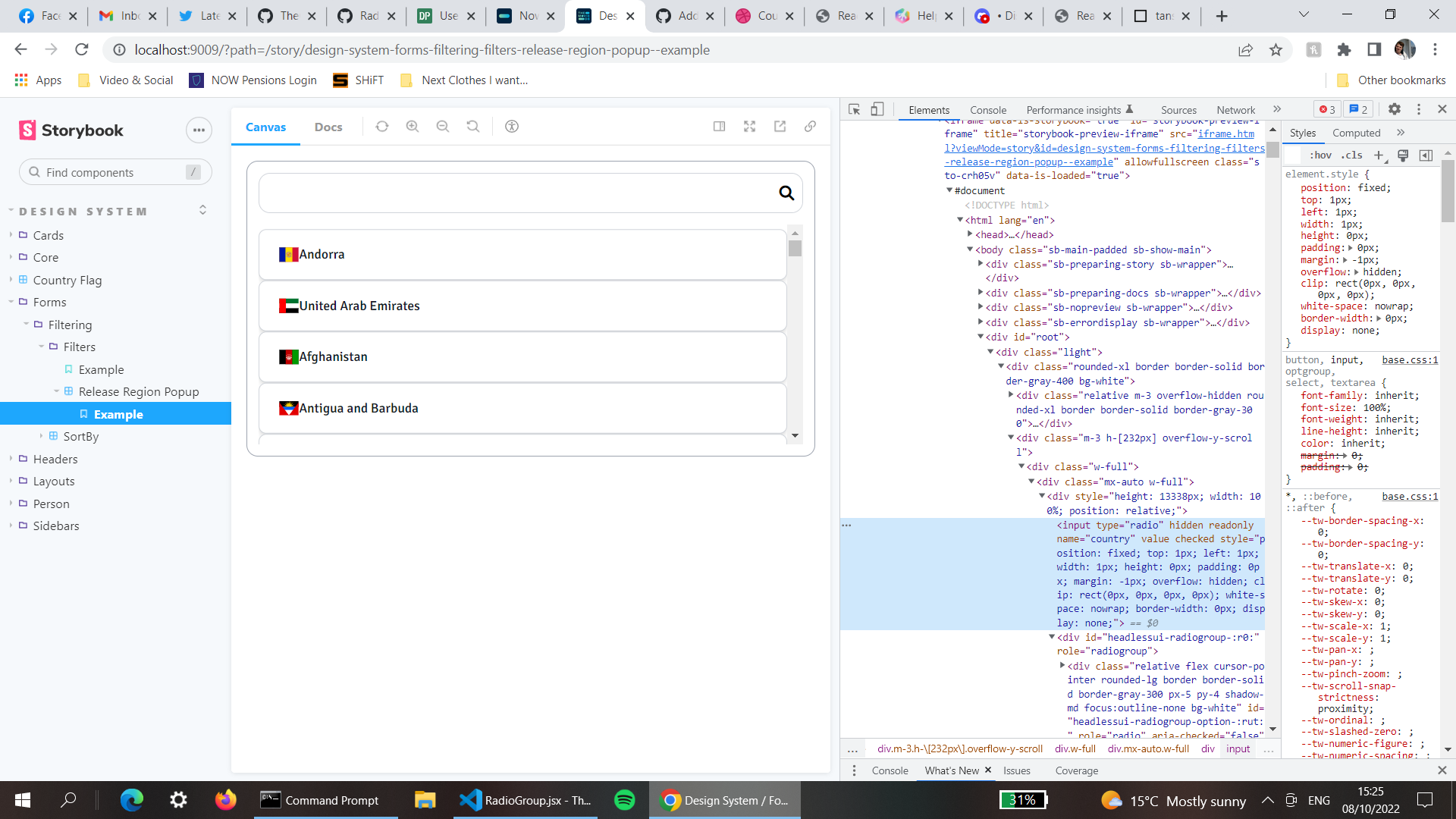The image size is (1456, 819).
Task: Open the DevTools Network tab
Action: (1235, 110)
